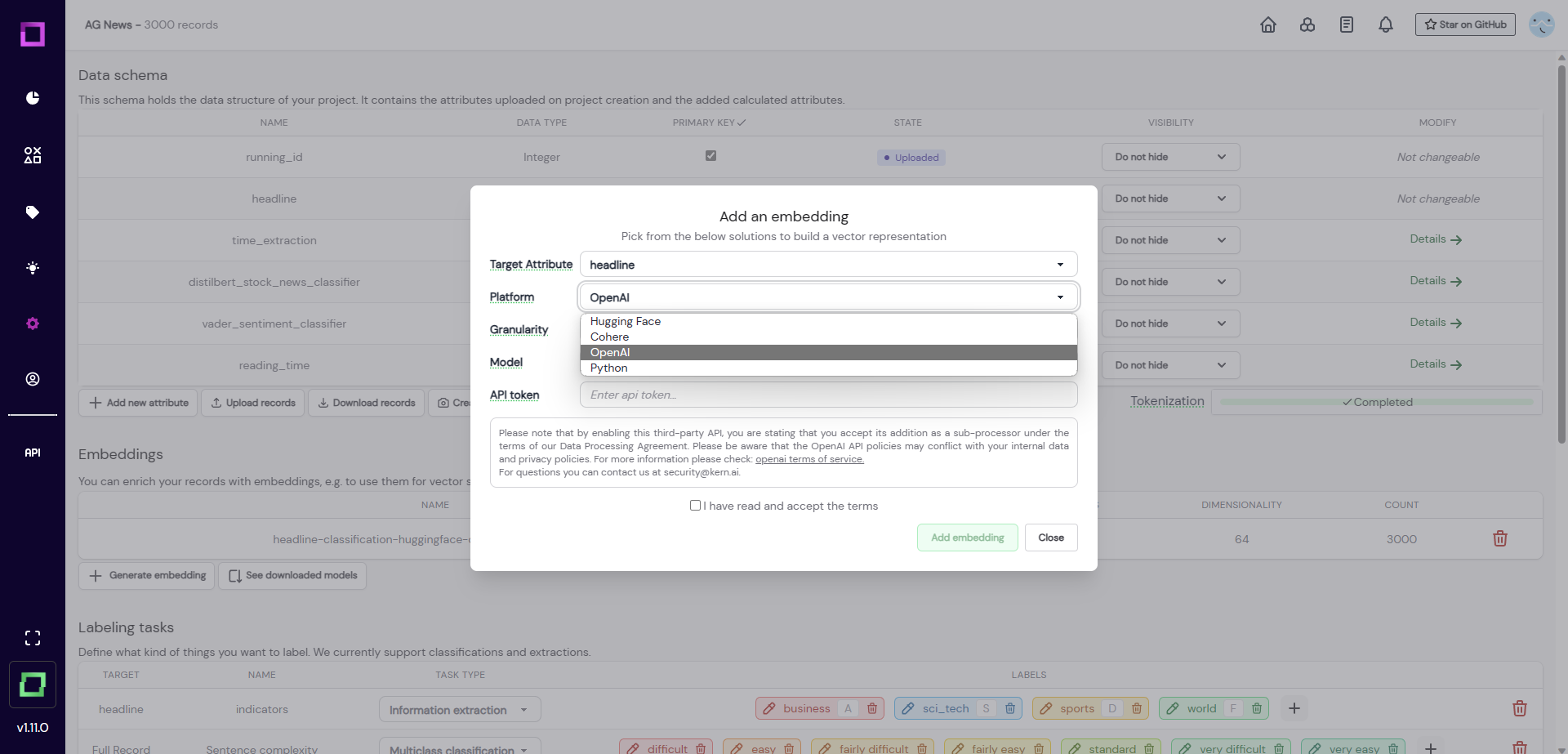Open the home page icon
1568x754 pixels.
point(1268,25)
